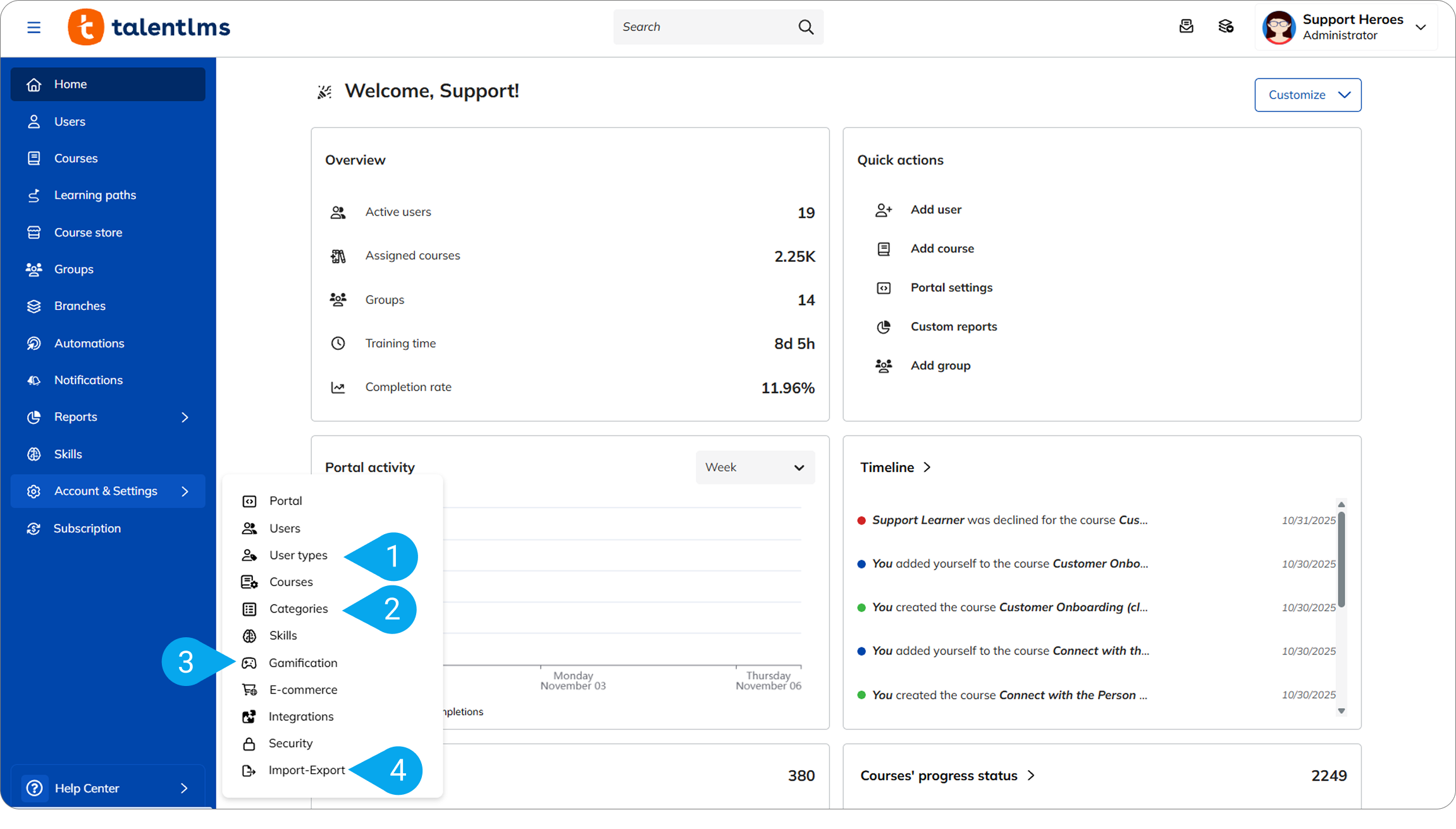Open the messages inbox icon
Image resolution: width=1456 pixels, height=829 pixels.
[x=1186, y=27]
